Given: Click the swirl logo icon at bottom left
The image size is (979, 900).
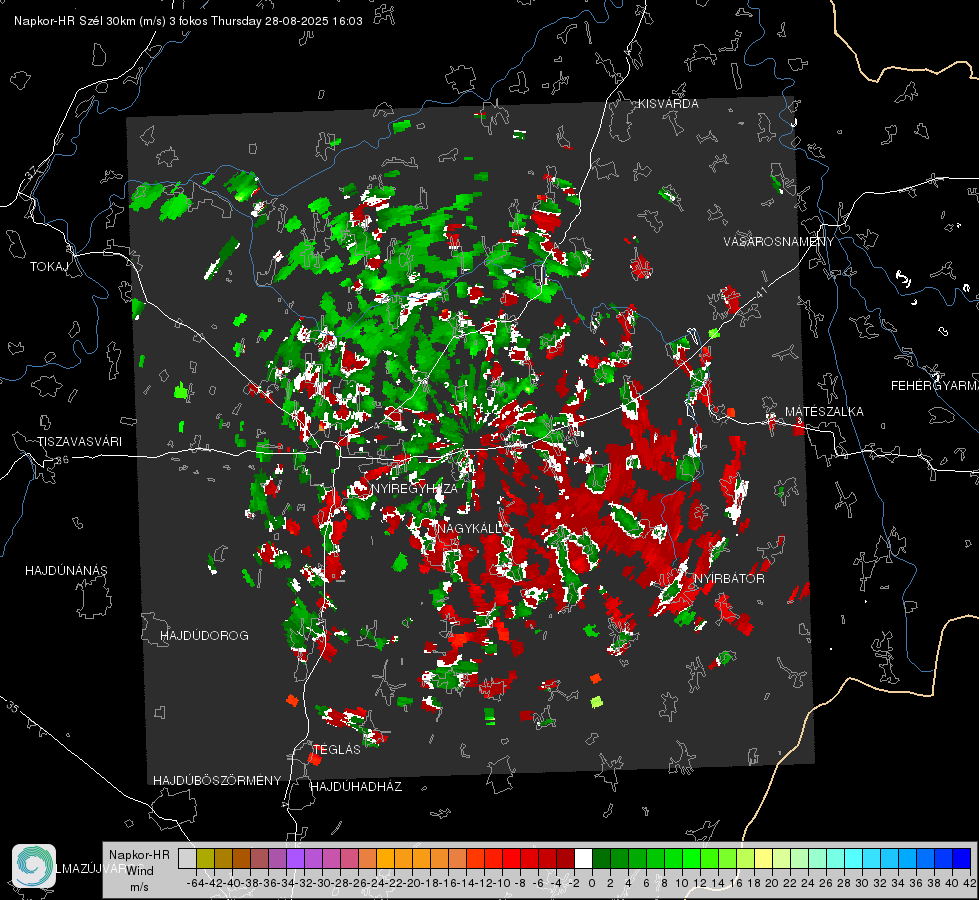Looking at the screenshot, I should pos(34,865).
